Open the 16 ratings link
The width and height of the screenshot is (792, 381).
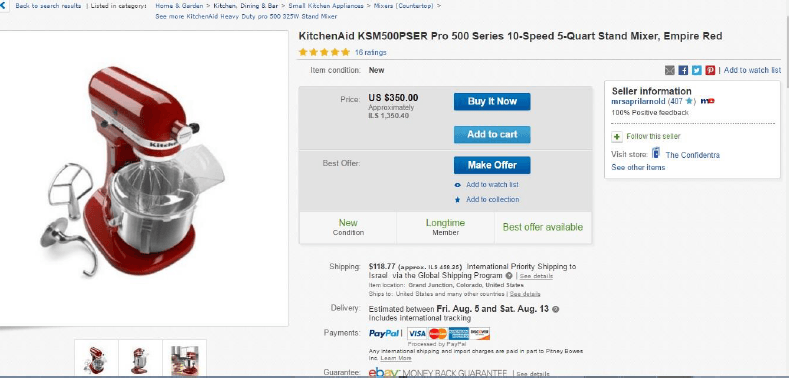click(x=370, y=53)
